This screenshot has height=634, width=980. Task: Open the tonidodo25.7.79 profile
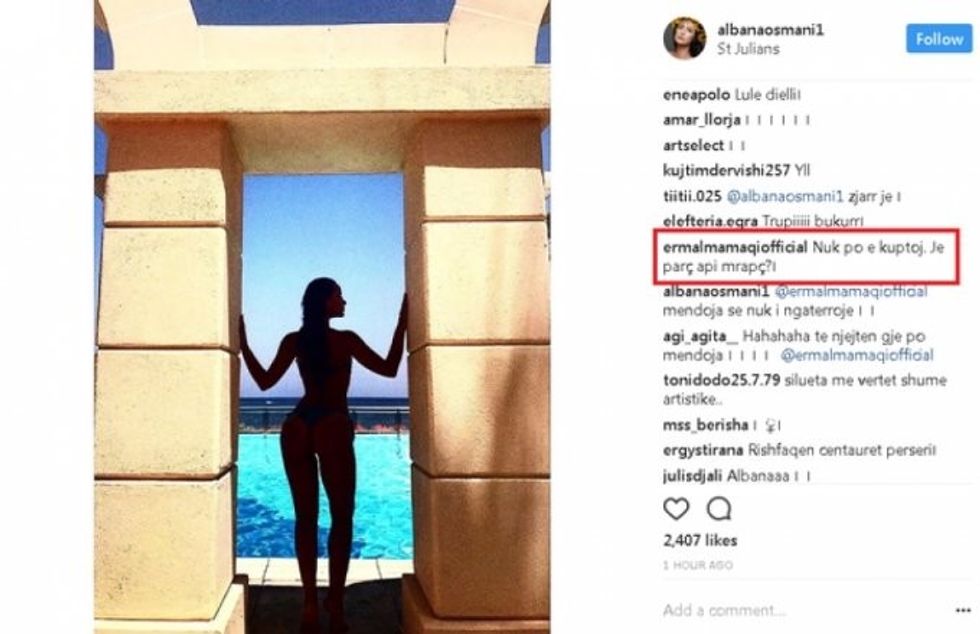point(721,380)
